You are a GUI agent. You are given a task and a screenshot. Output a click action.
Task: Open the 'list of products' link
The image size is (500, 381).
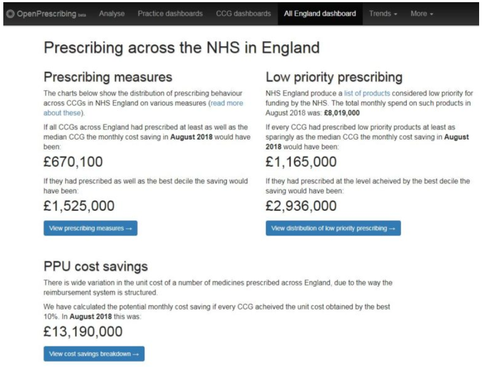(367, 93)
